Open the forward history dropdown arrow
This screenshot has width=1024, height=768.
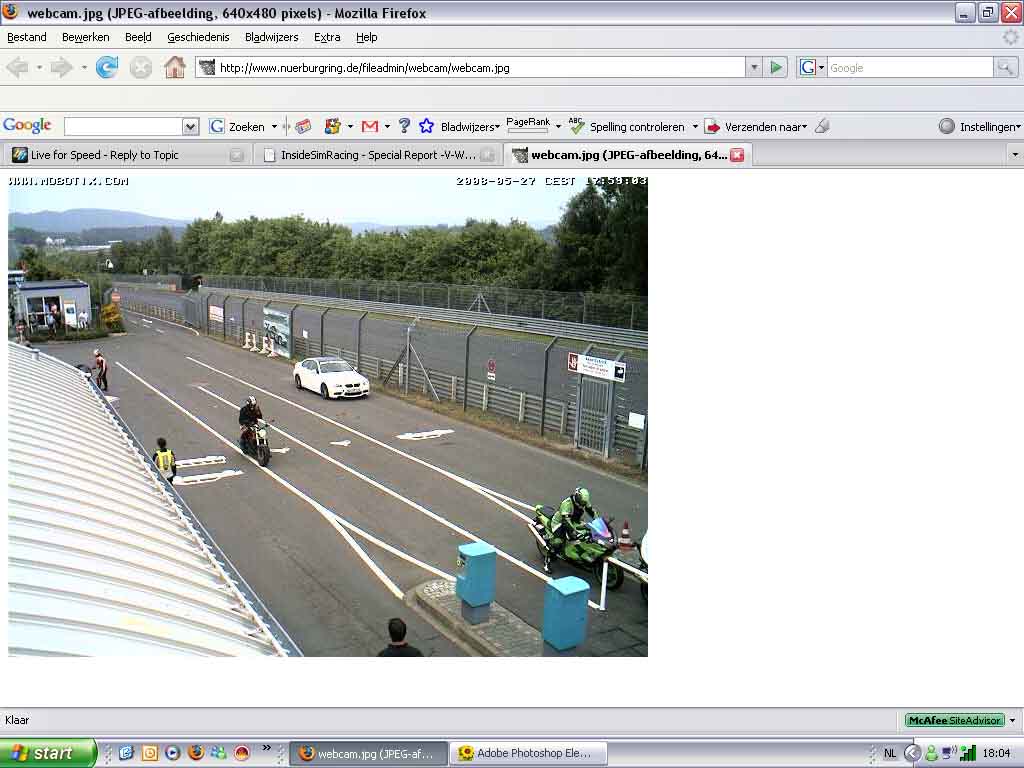click(84, 67)
